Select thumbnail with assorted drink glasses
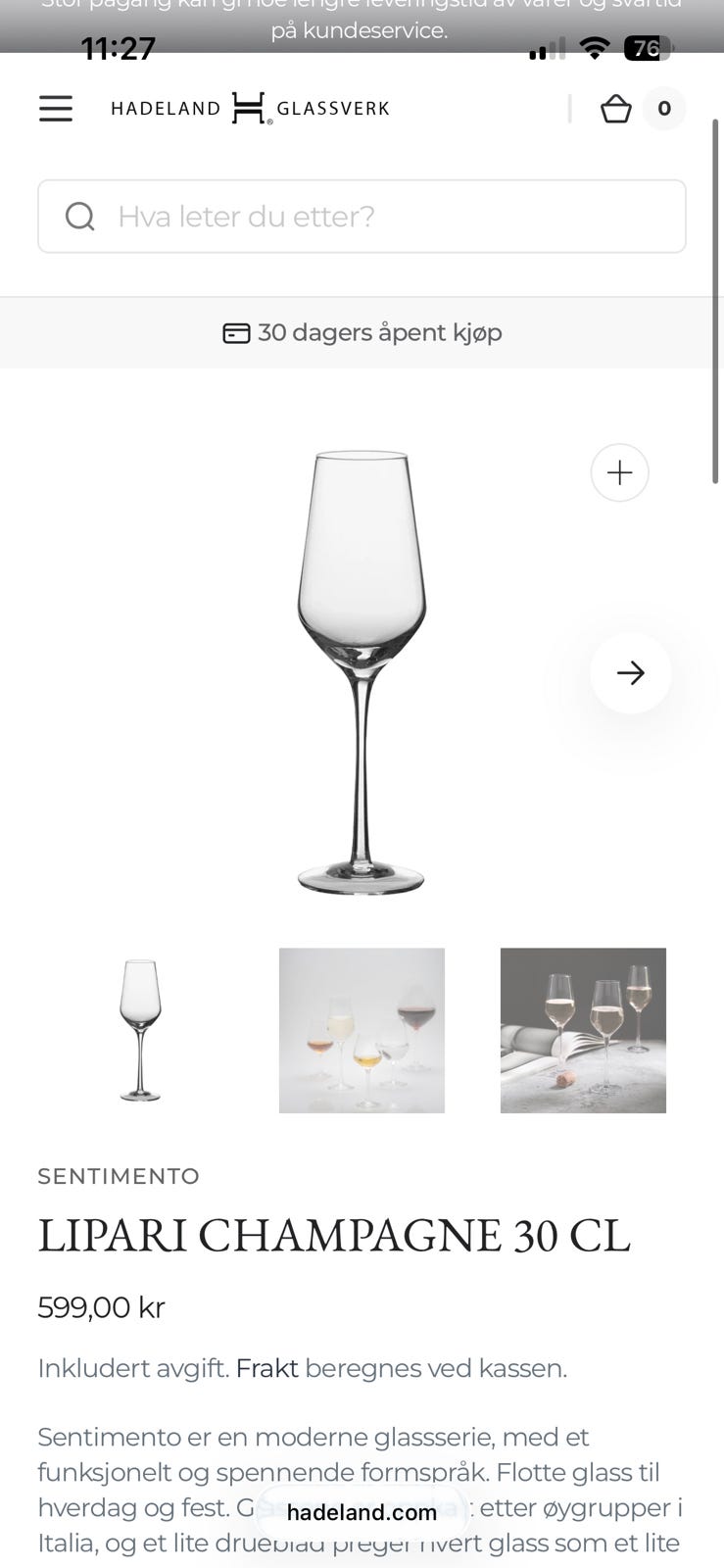This screenshot has height=1568, width=724. (x=362, y=1030)
